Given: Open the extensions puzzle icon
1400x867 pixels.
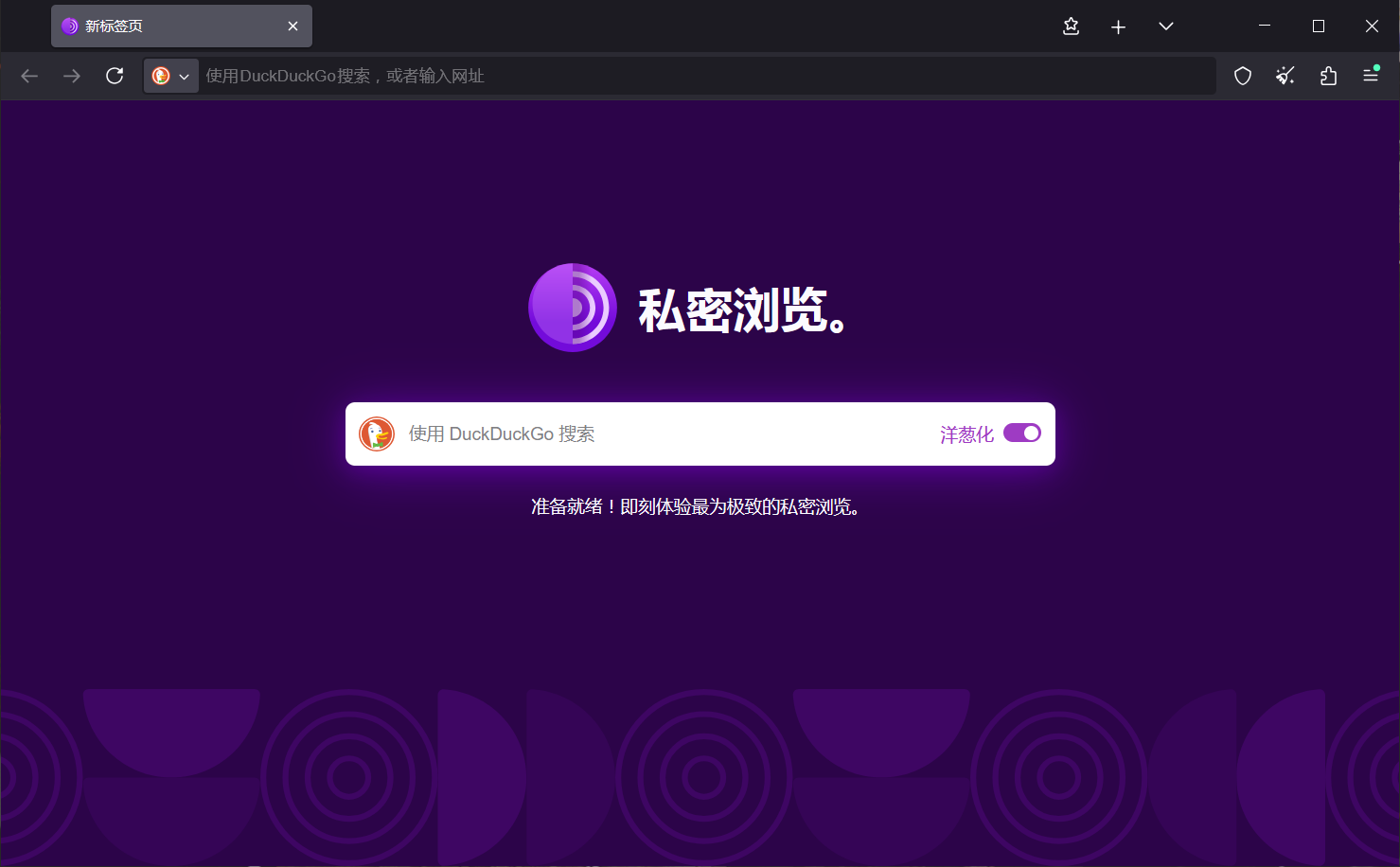Looking at the screenshot, I should tap(1328, 76).
